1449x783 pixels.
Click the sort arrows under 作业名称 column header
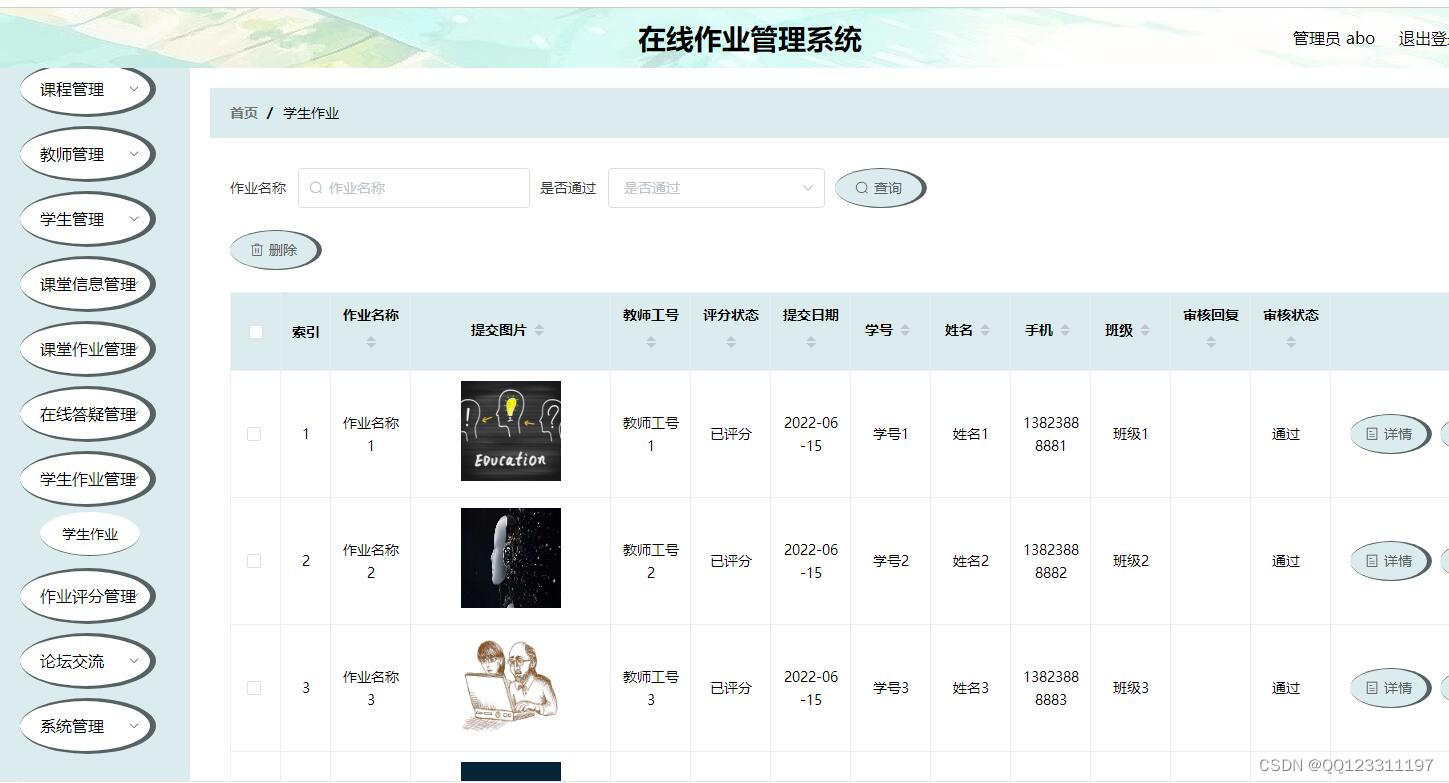(371, 342)
